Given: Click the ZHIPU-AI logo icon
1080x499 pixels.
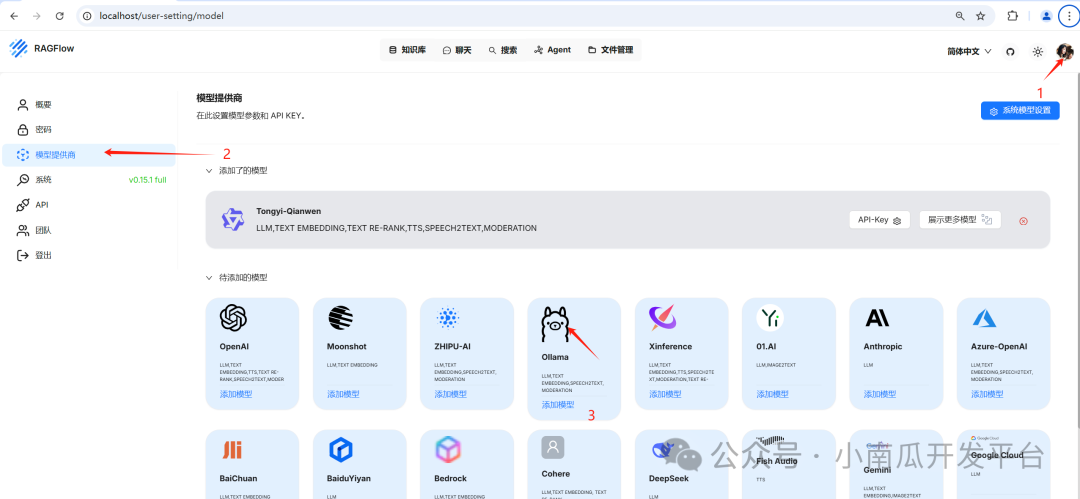Looking at the screenshot, I should (x=448, y=318).
